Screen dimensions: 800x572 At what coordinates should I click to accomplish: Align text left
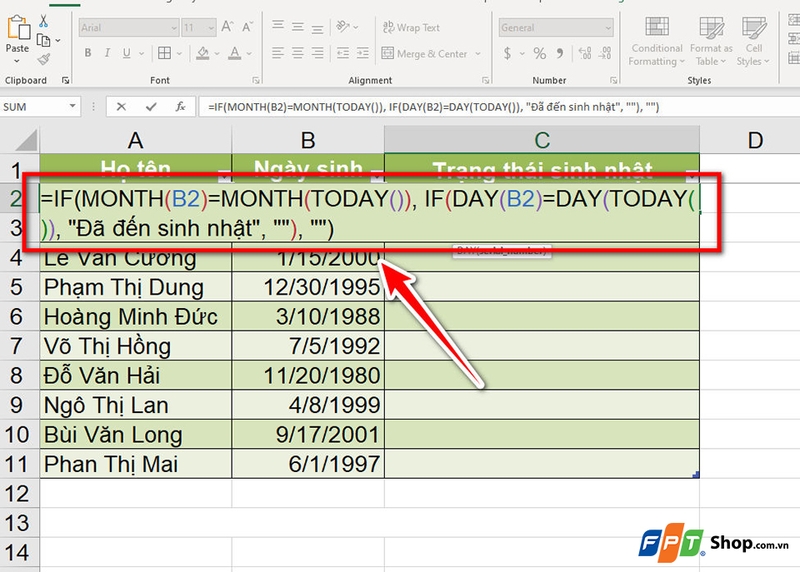point(278,53)
